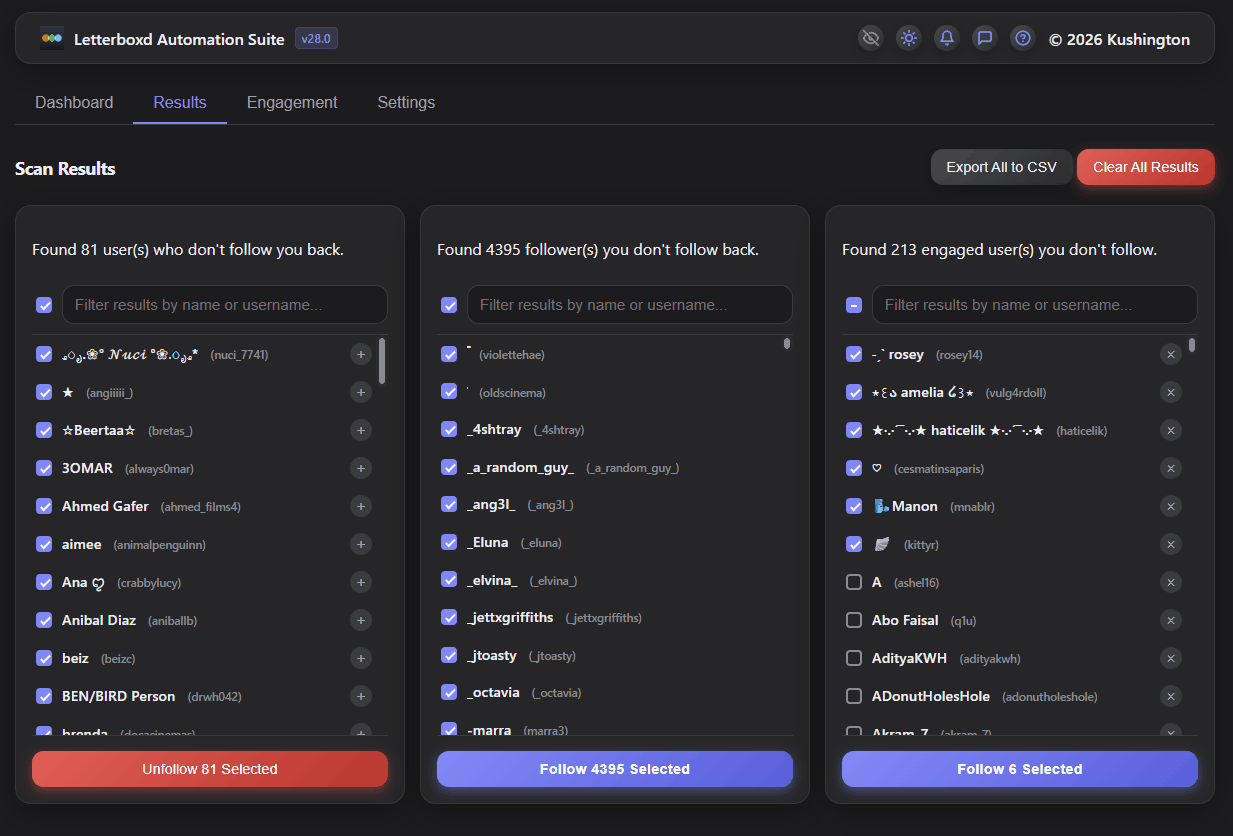1233x836 pixels.
Task: Click scrollbar thumb in followers list
Action: (787, 343)
